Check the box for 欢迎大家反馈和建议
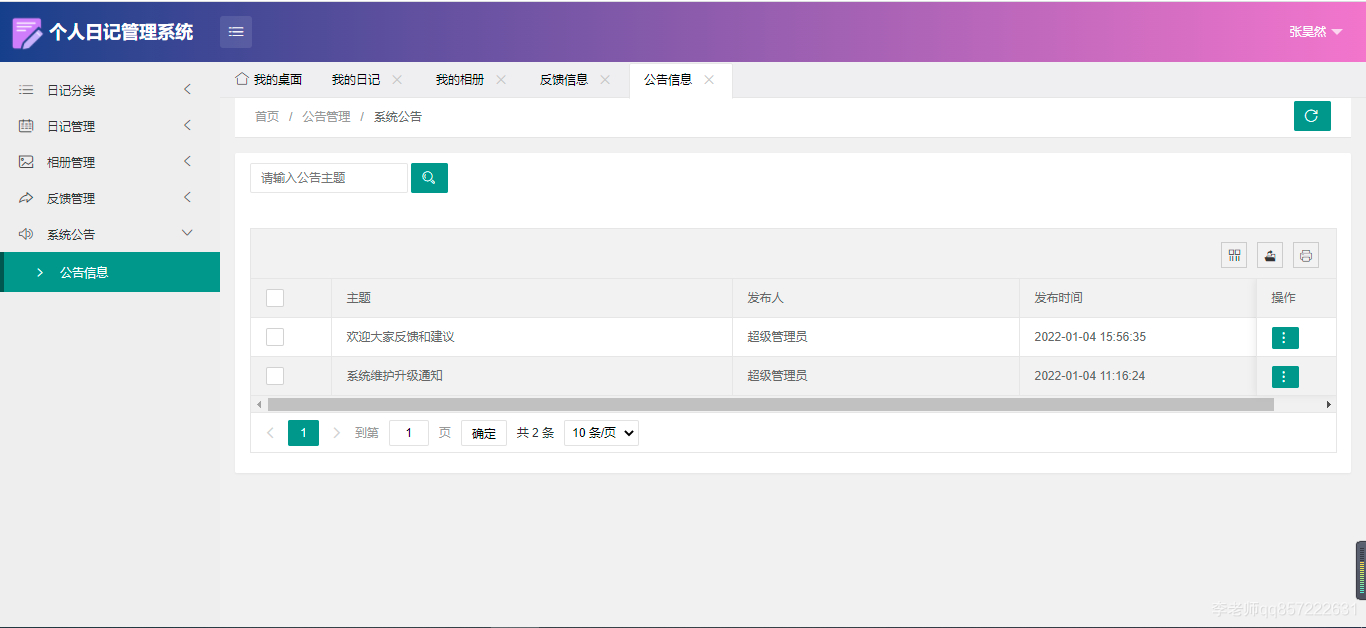This screenshot has width=1366, height=628. tap(275, 337)
